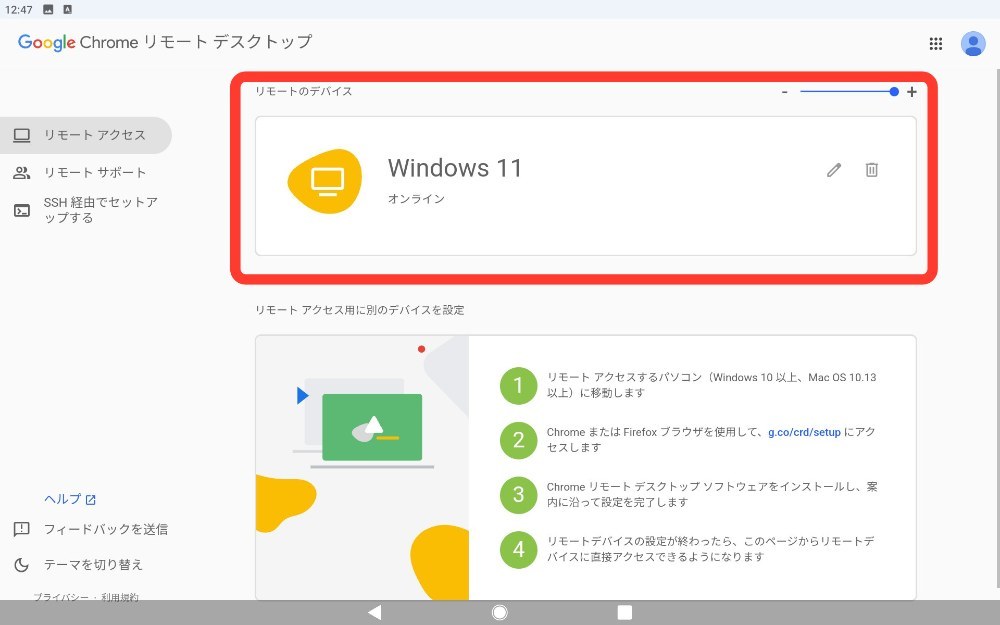Image resolution: width=1000 pixels, height=625 pixels.
Task: Click the laptop icon next to リモート アクセス
Action: point(22,135)
